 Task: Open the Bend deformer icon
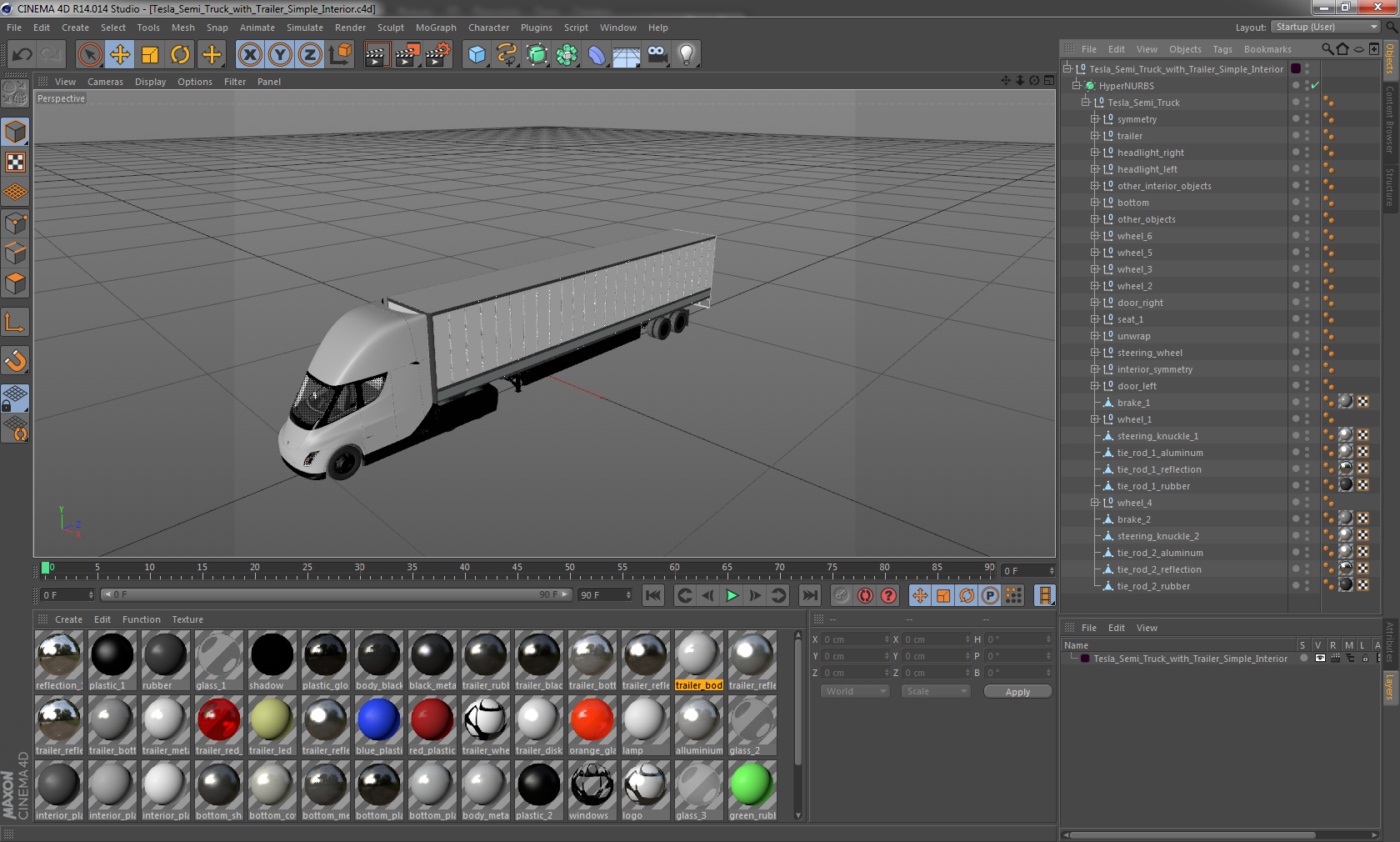(x=597, y=55)
